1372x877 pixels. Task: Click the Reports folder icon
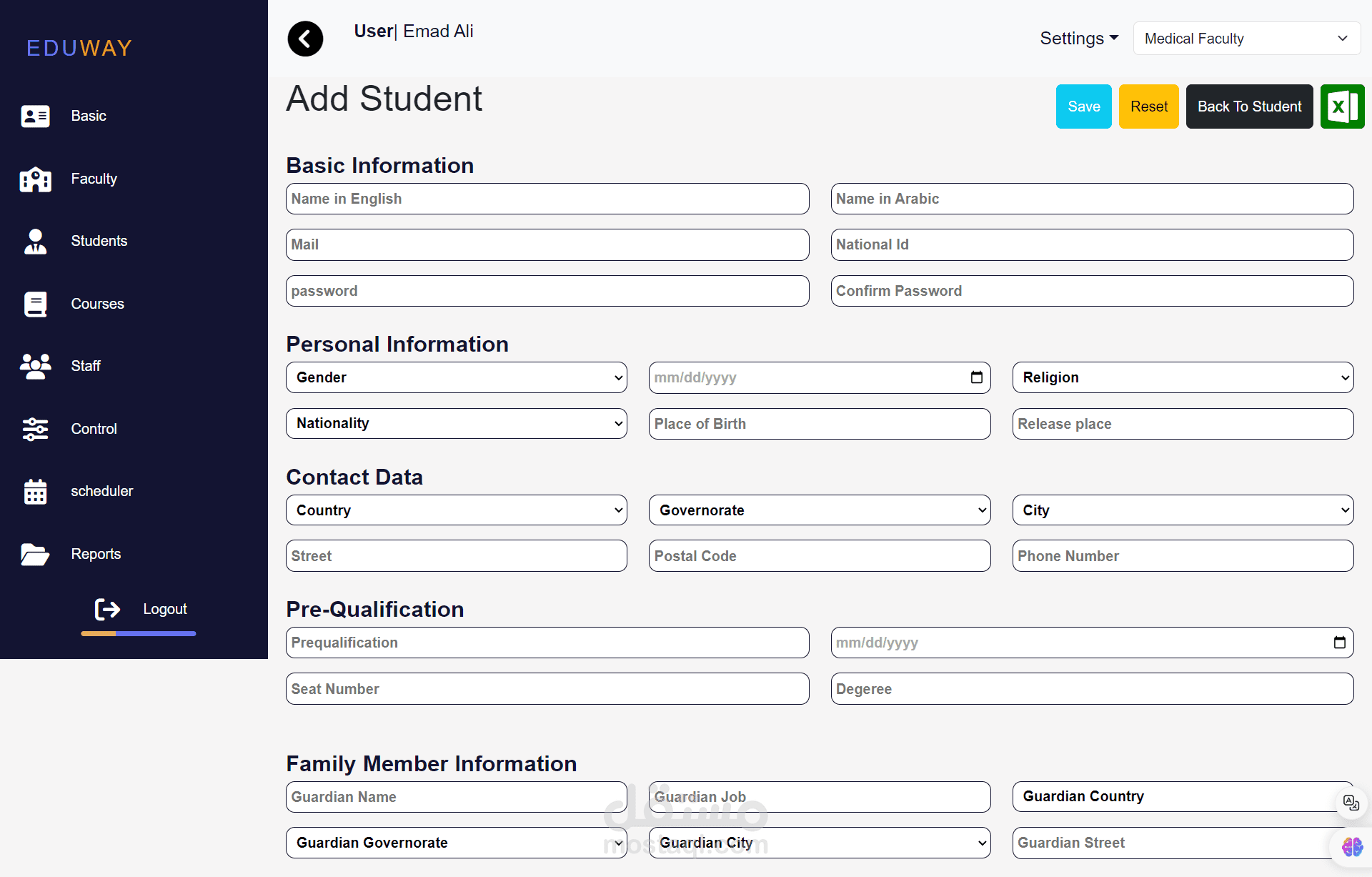(x=35, y=554)
